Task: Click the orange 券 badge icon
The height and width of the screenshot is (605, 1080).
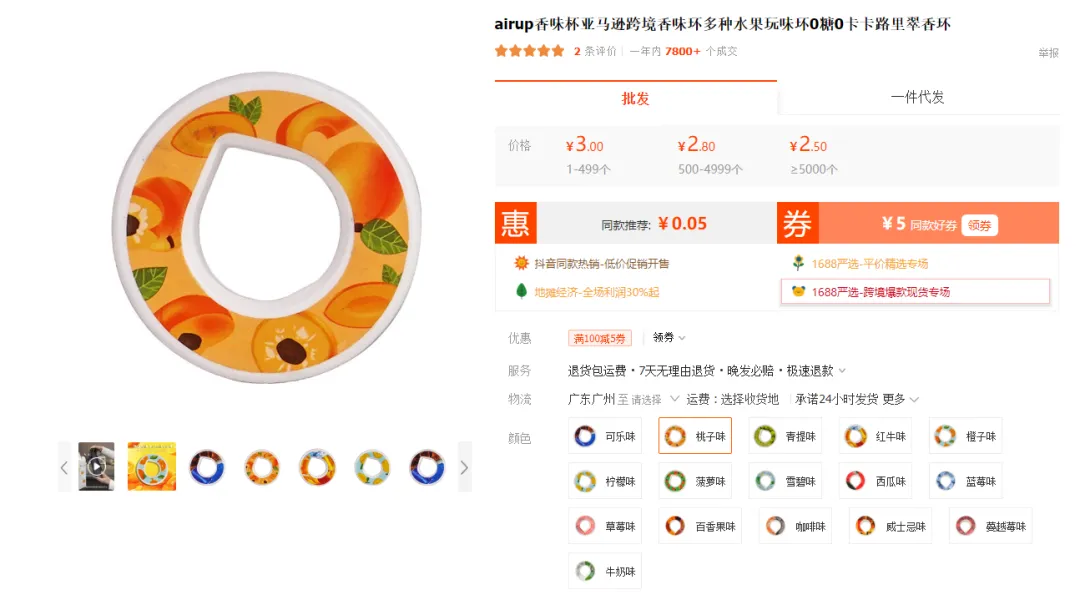Action: pyautogui.click(x=797, y=223)
